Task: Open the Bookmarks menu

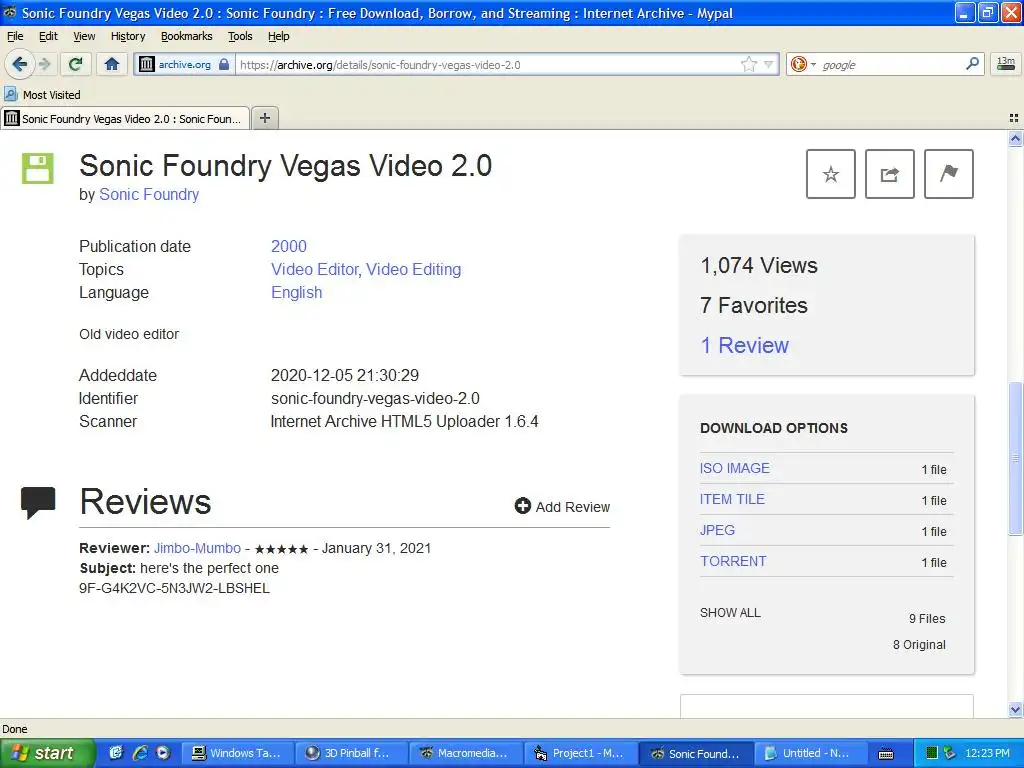Action: [187, 36]
